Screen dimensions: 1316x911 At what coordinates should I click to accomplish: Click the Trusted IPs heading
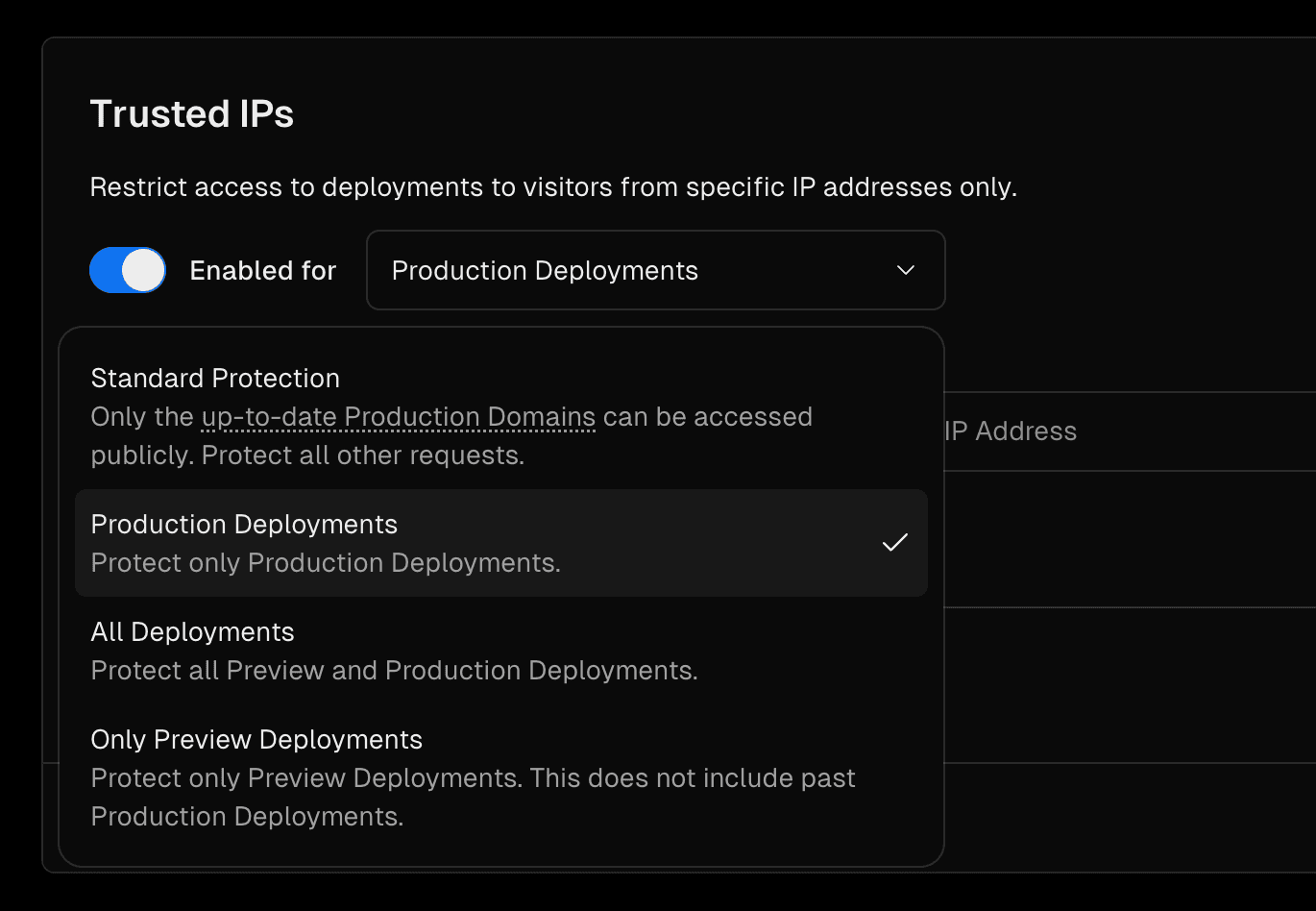coord(191,113)
